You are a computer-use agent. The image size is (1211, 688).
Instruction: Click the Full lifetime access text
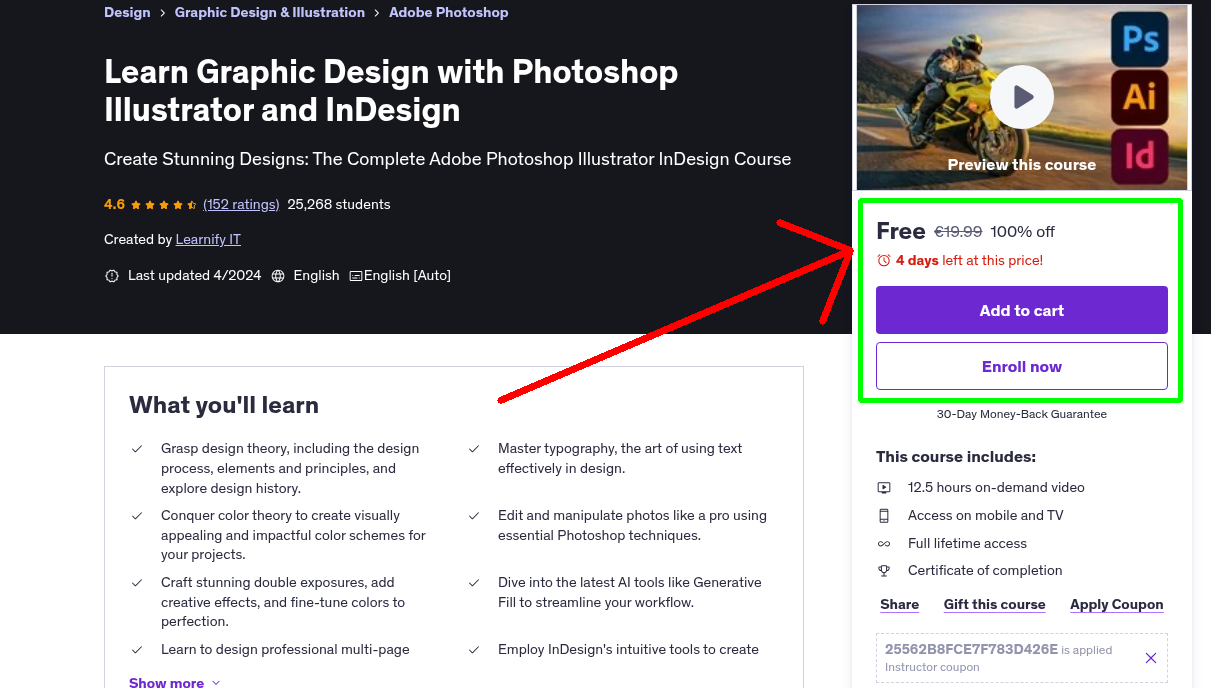click(x=967, y=544)
